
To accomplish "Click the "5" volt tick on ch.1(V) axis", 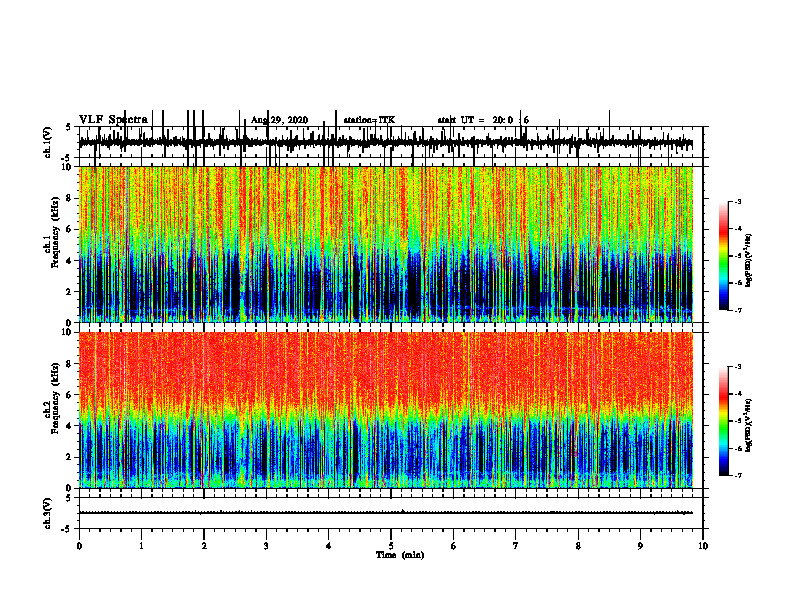I will coord(69,127).
